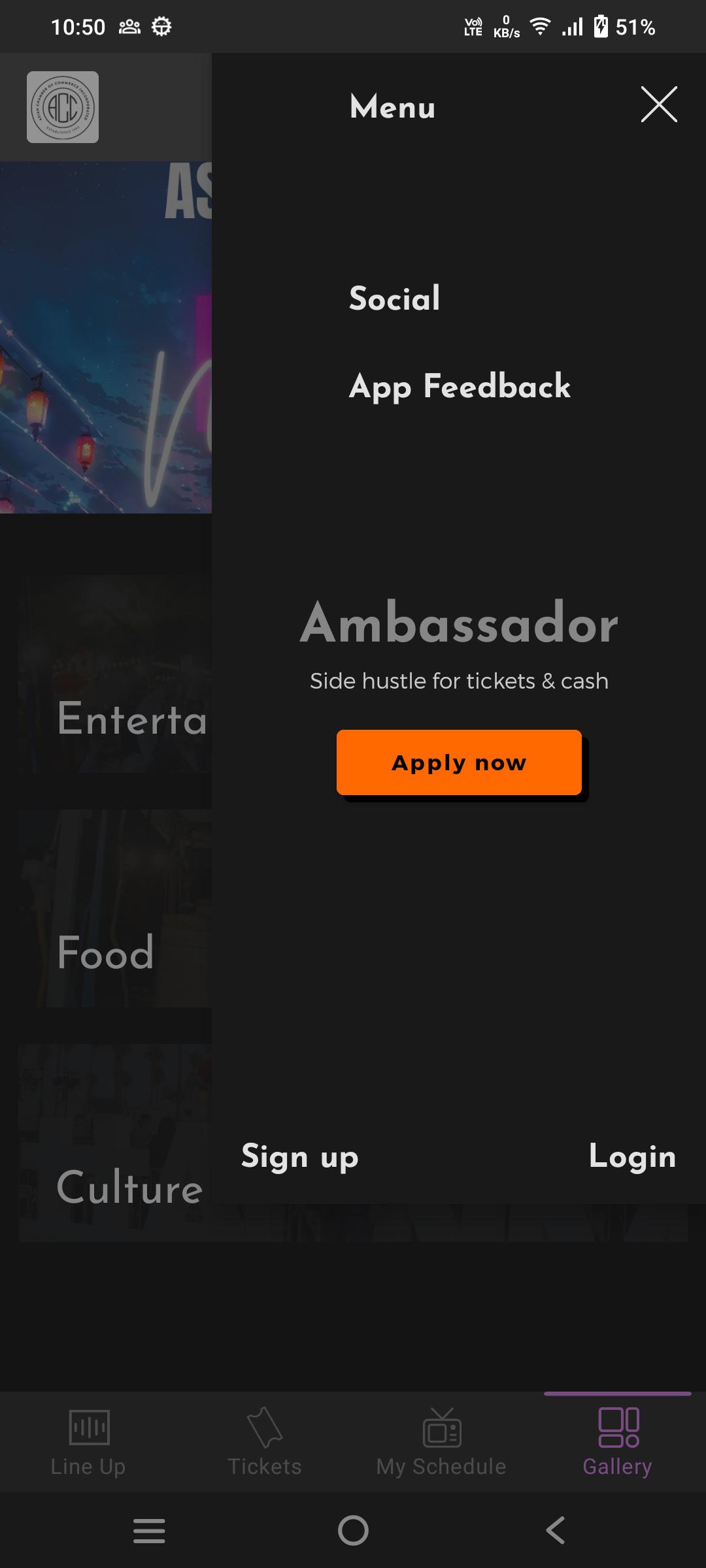The width and height of the screenshot is (706, 1568).
Task: Open the App Feedback menu item
Action: pyautogui.click(x=460, y=387)
